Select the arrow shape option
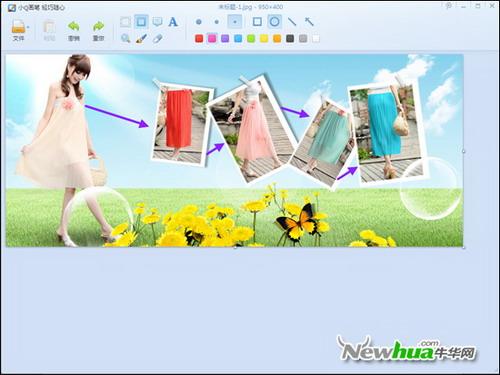 [x=309, y=22]
